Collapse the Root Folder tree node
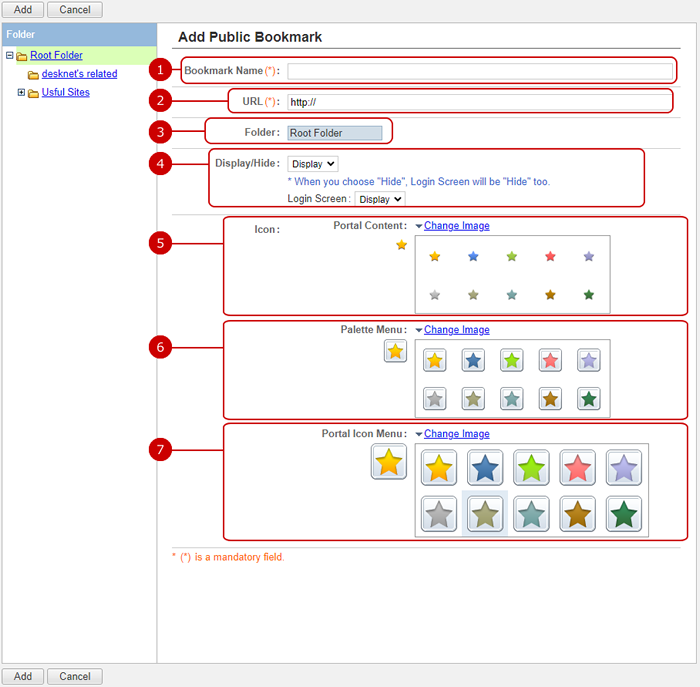700x687 pixels. pos(9,55)
